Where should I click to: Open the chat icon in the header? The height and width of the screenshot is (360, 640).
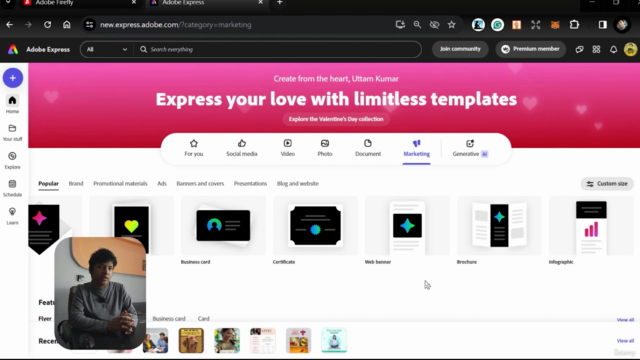pos(579,49)
